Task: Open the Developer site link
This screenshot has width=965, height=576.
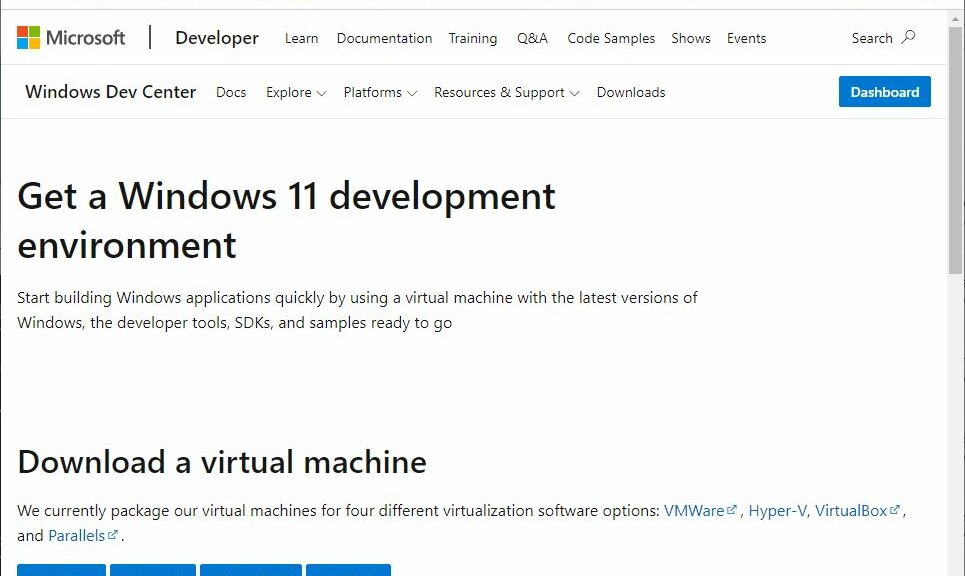Action: click(217, 38)
